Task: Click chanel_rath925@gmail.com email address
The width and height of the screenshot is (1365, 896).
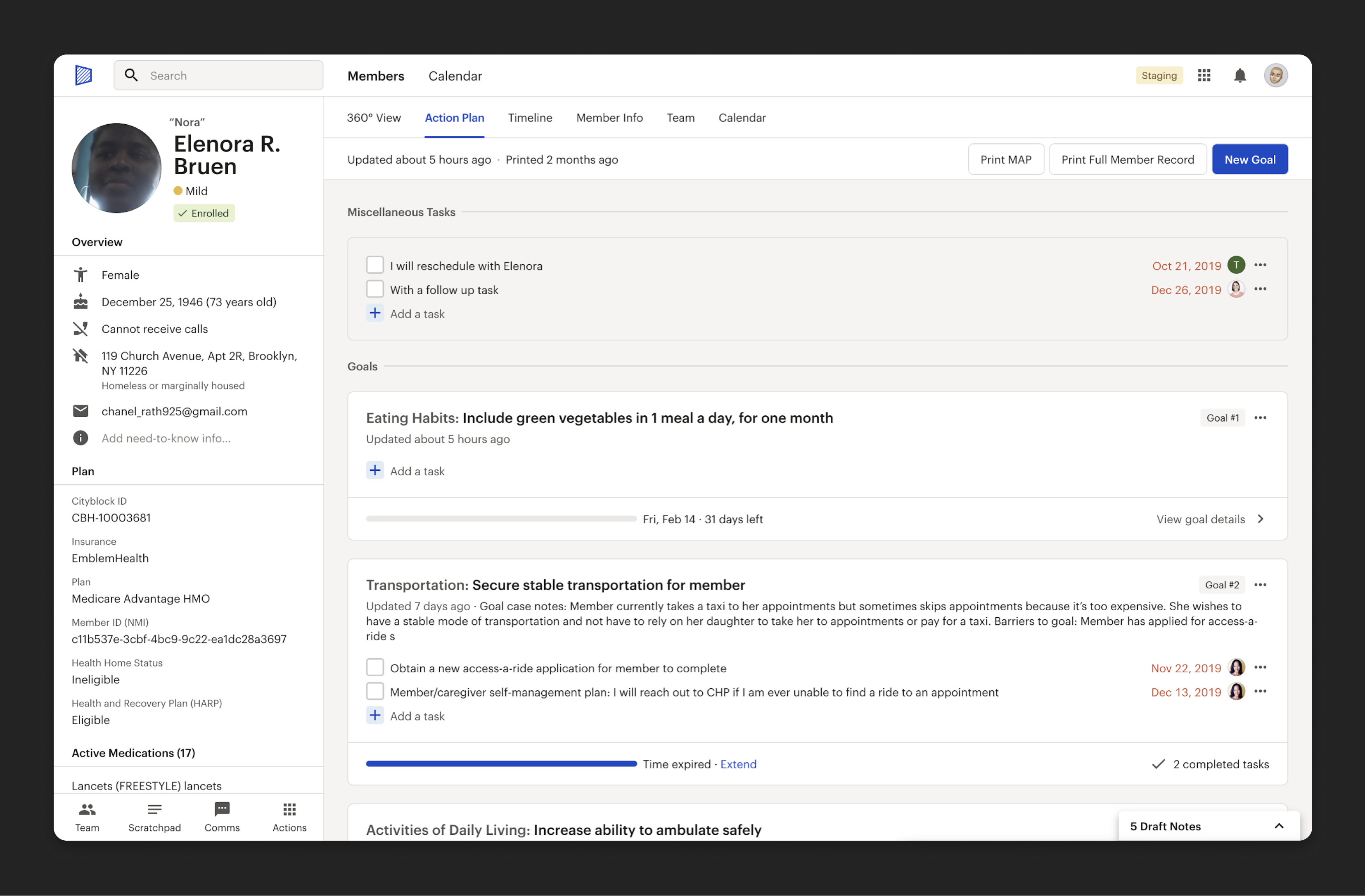Action: [174, 411]
